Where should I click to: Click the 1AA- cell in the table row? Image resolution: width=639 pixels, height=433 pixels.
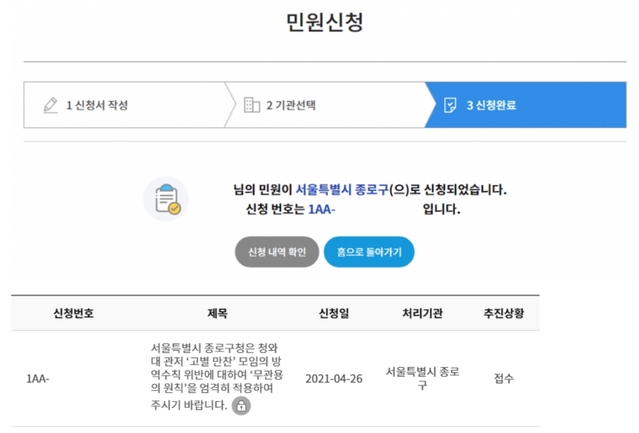point(37,379)
